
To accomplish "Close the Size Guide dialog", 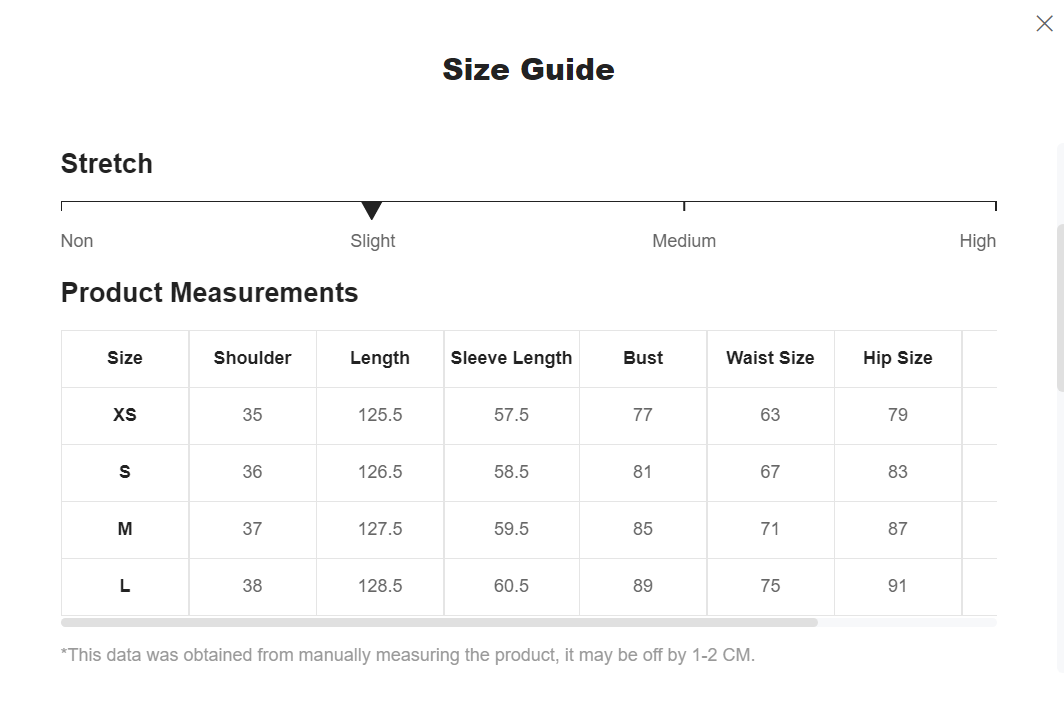I will (1044, 24).
